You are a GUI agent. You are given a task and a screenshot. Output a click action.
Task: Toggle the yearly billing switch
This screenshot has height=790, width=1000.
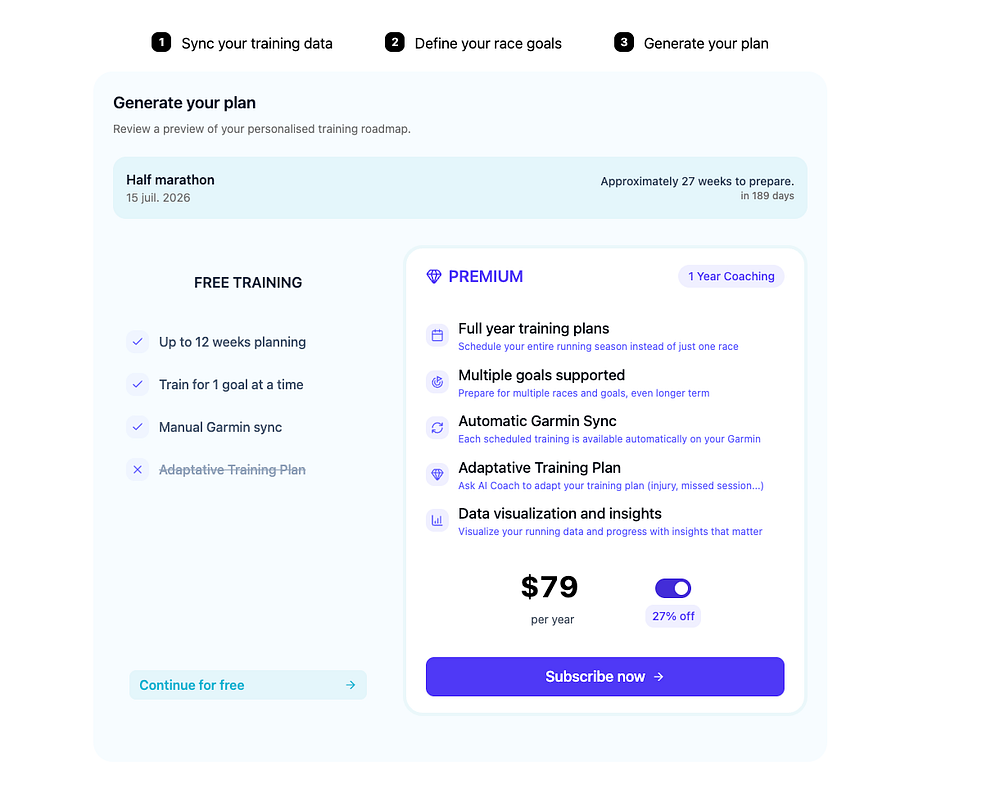(673, 588)
